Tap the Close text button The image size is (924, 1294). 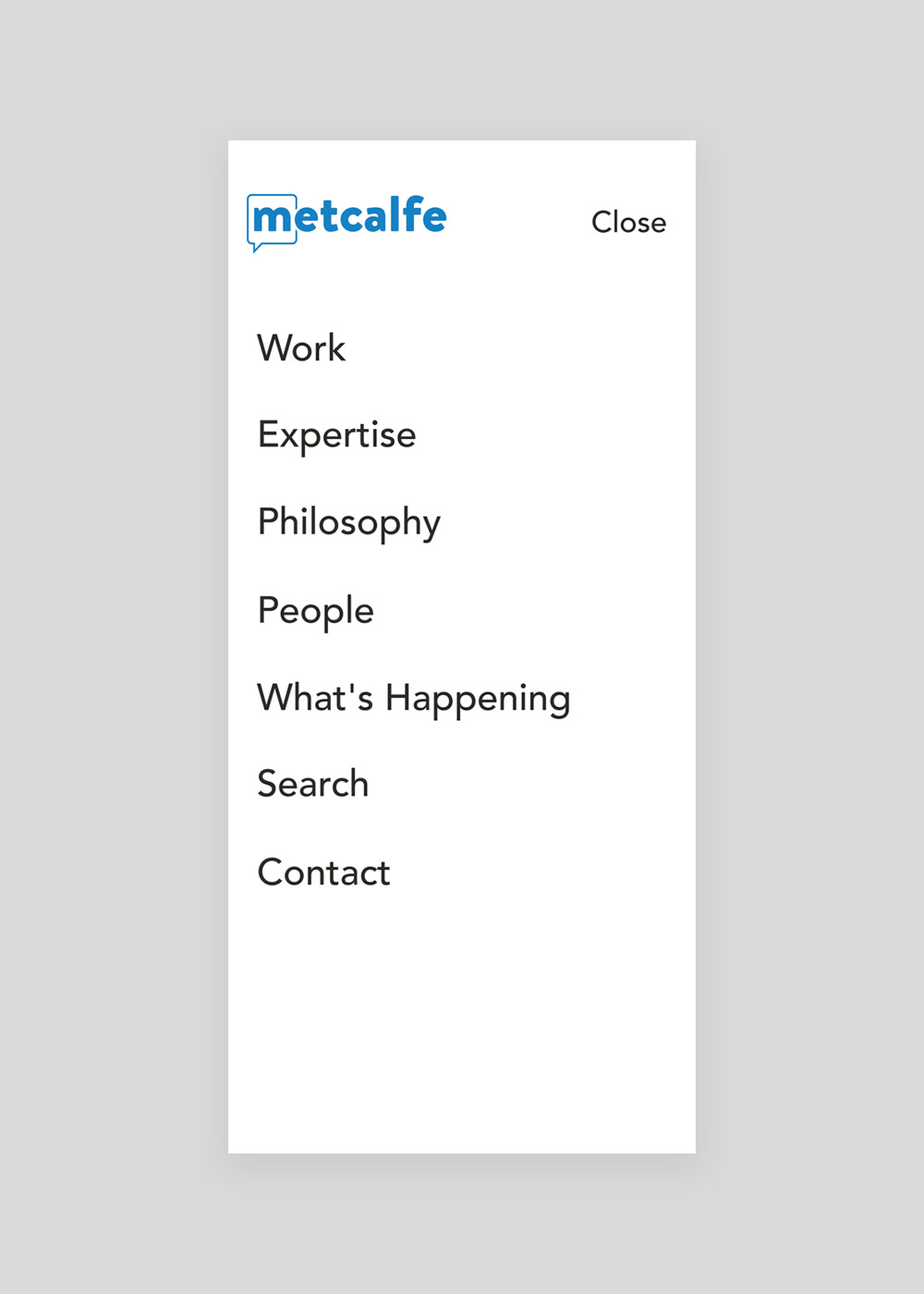pyautogui.click(x=628, y=222)
